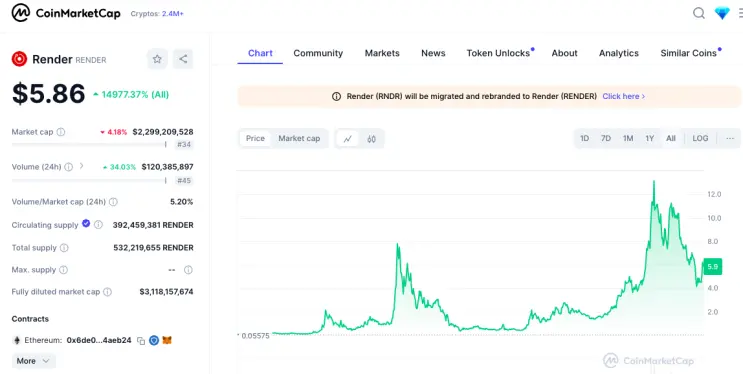Show Max. supply label info icon

[63, 270]
